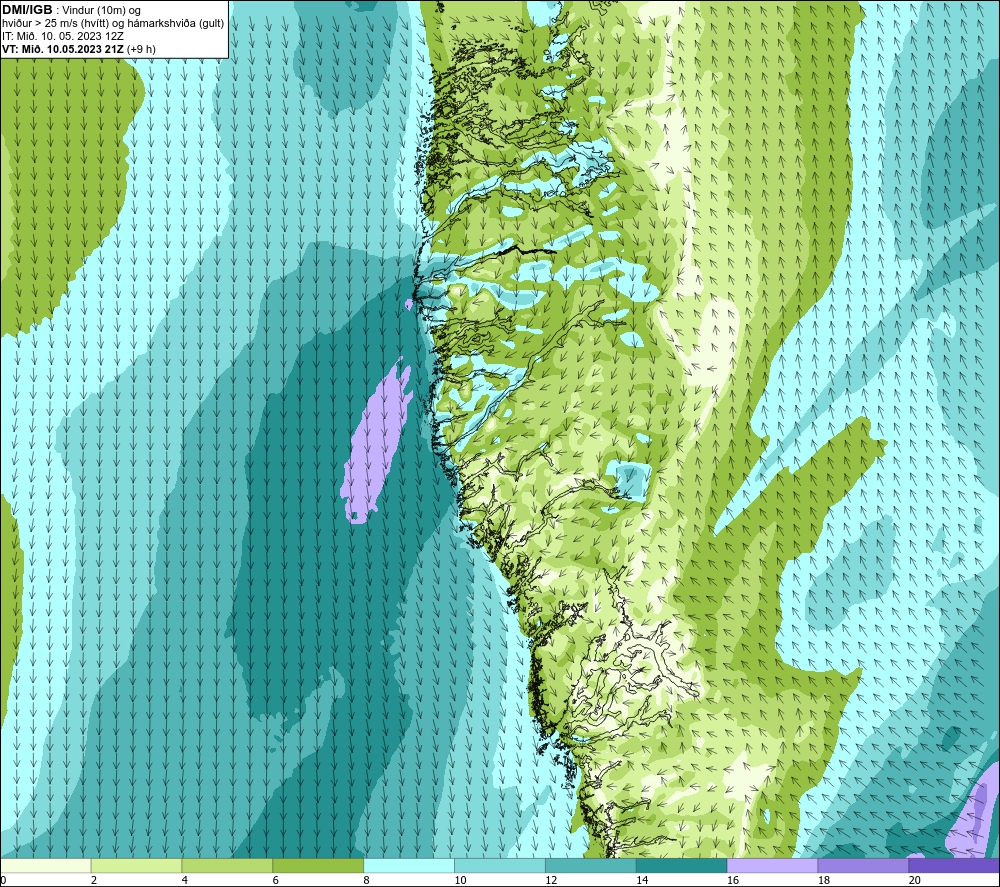Click the large purple high-wind patch offshore
Screen dimensions: 1000x887
tap(376, 443)
